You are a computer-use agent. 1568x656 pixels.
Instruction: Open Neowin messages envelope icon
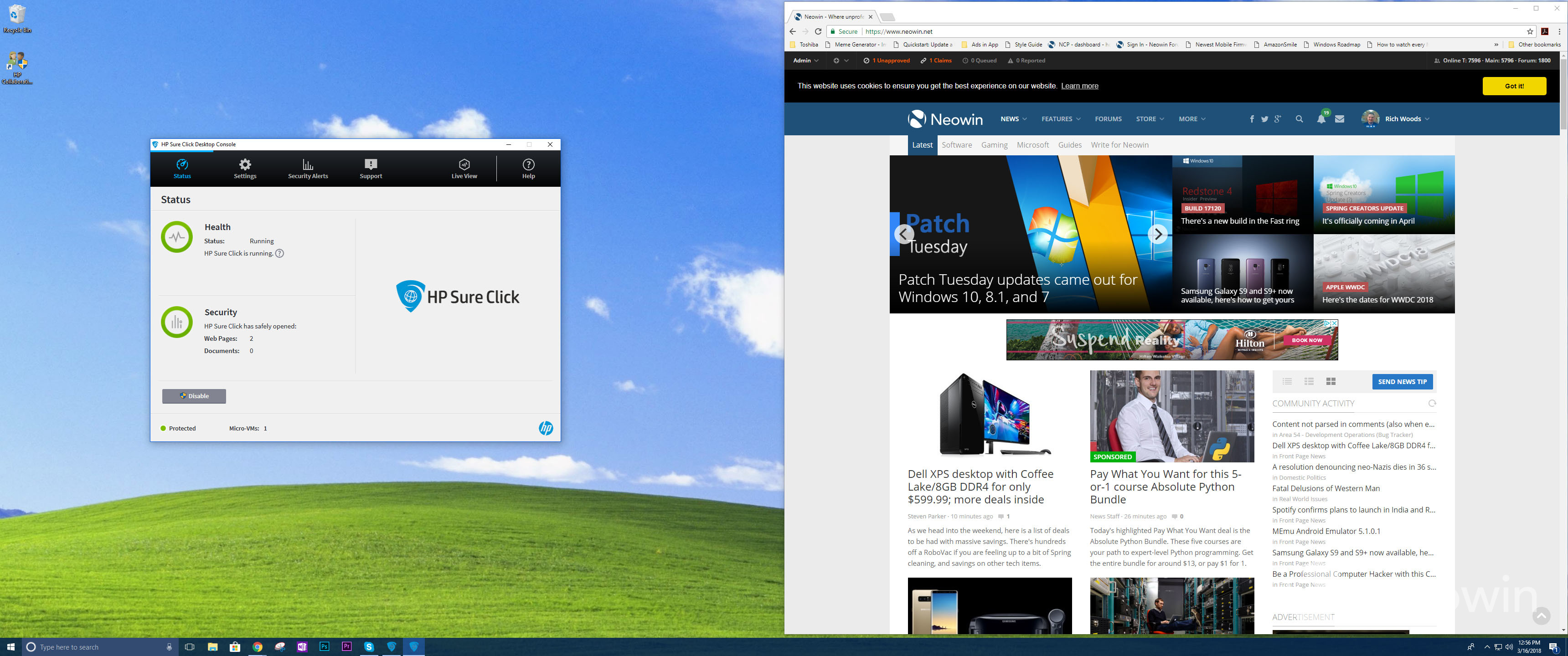pyautogui.click(x=1340, y=119)
